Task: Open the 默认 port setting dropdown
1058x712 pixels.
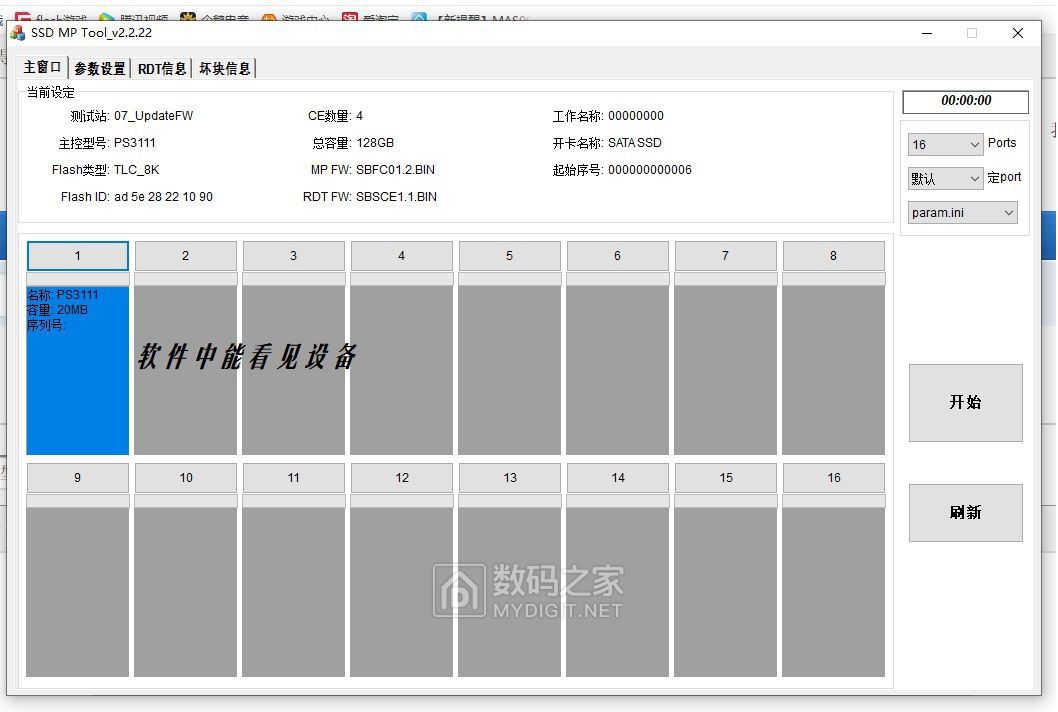Action: pyautogui.click(x=946, y=178)
